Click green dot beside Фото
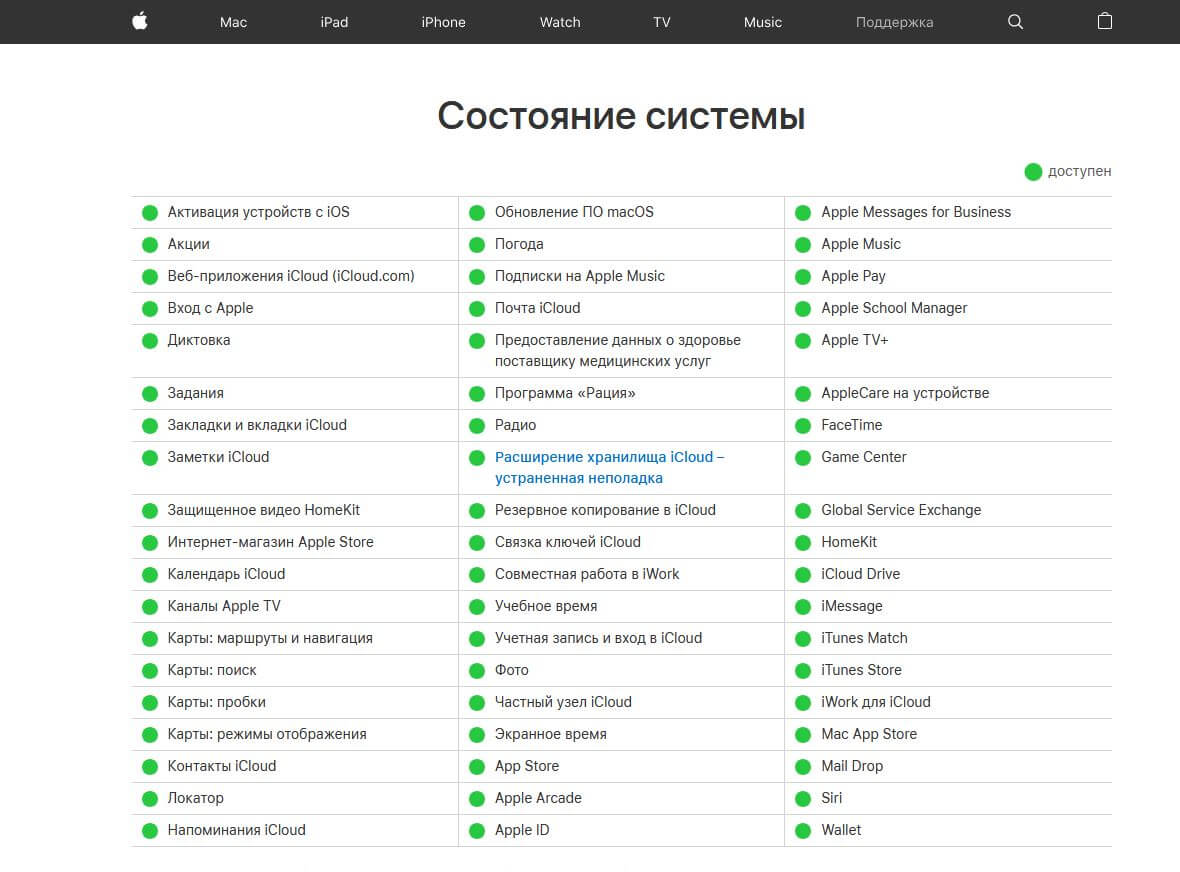The width and height of the screenshot is (1180, 872). 476,671
